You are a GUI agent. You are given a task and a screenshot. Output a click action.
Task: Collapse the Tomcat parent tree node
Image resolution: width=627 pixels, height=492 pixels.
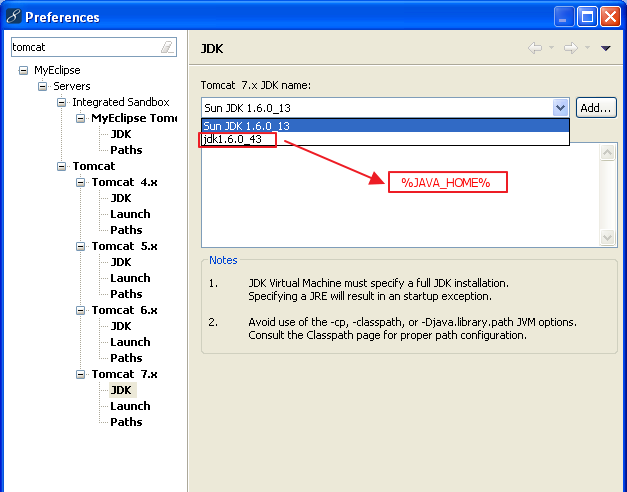61,166
